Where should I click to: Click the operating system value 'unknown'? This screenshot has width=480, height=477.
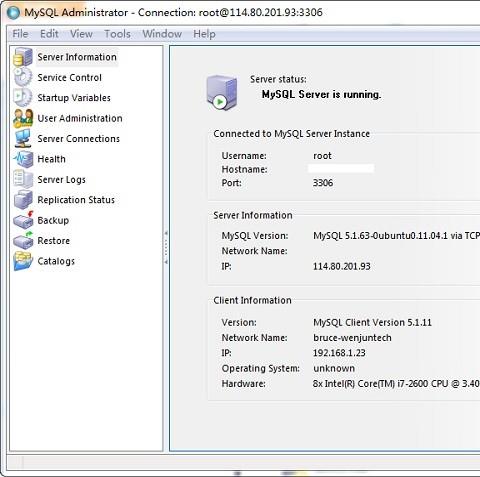334,368
